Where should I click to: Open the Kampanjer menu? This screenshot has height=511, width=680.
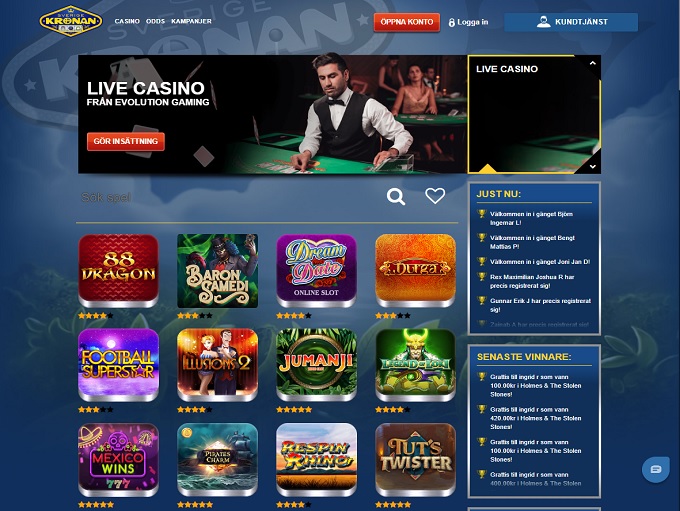(191, 21)
